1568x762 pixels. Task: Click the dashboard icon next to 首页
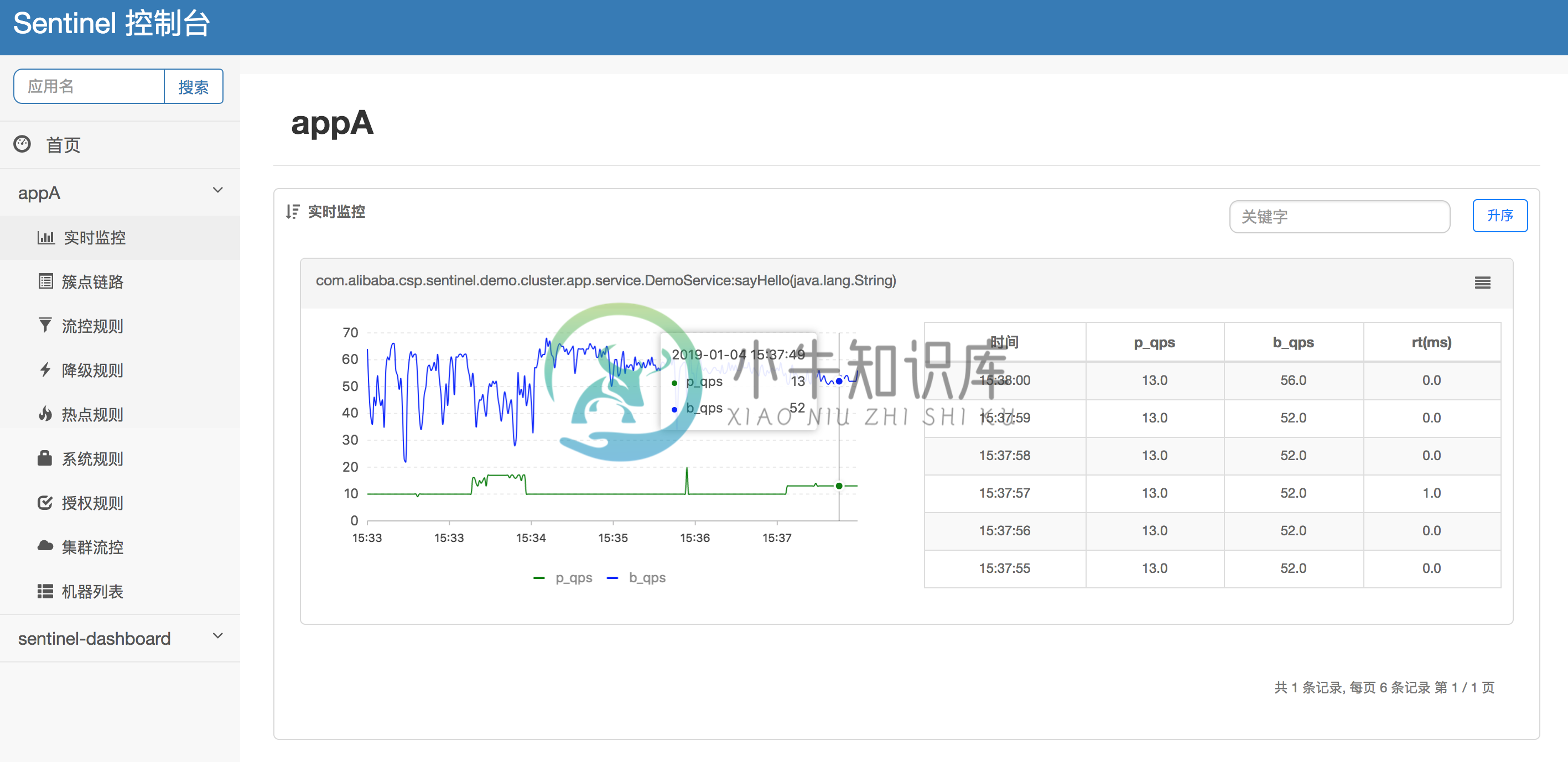[x=23, y=144]
